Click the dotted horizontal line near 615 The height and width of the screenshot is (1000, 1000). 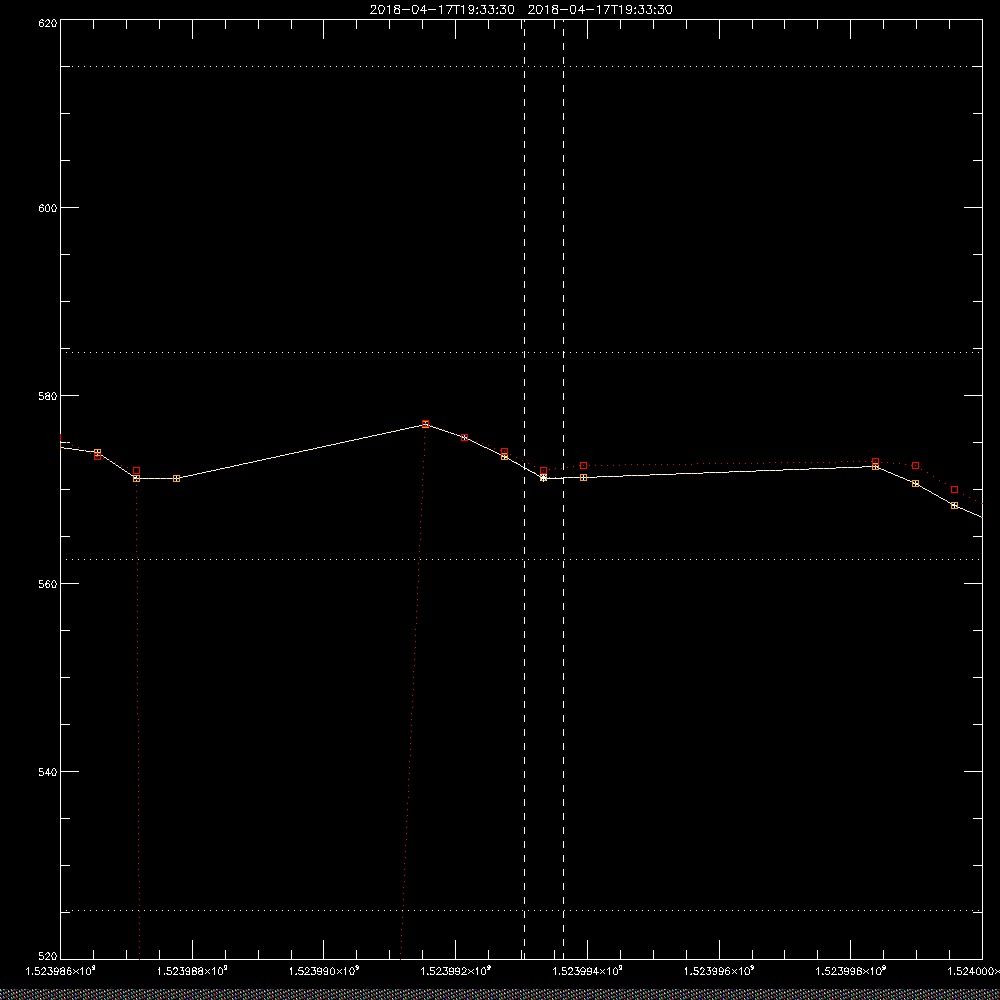tap(521, 66)
